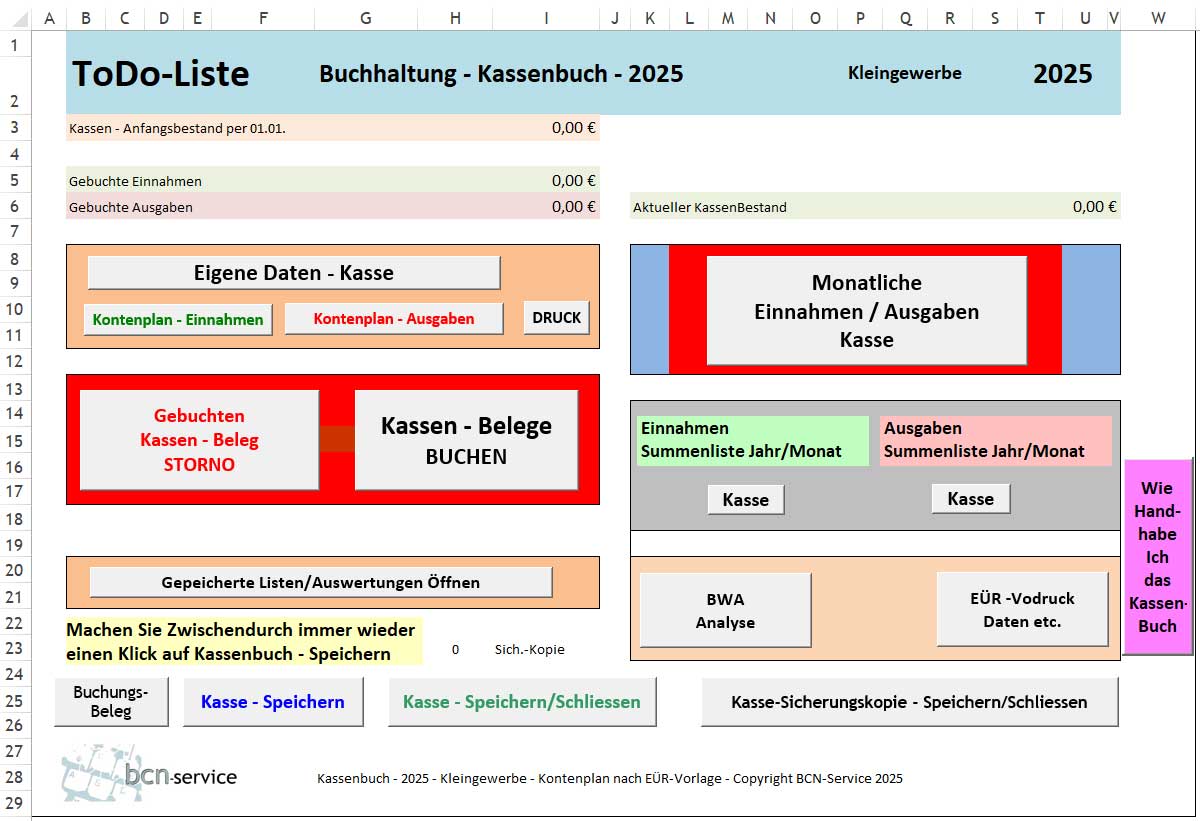This screenshot has width=1200, height=821.
Task: Open Monatliche Einnahmen / Ausgaben Kasse
Action: pyautogui.click(x=866, y=311)
